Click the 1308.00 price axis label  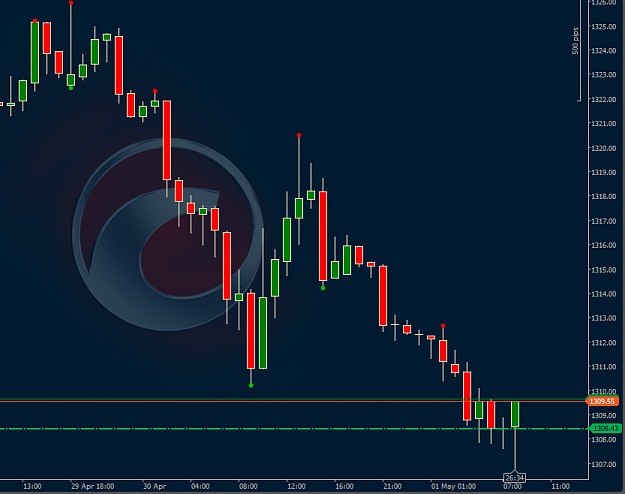[603, 439]
